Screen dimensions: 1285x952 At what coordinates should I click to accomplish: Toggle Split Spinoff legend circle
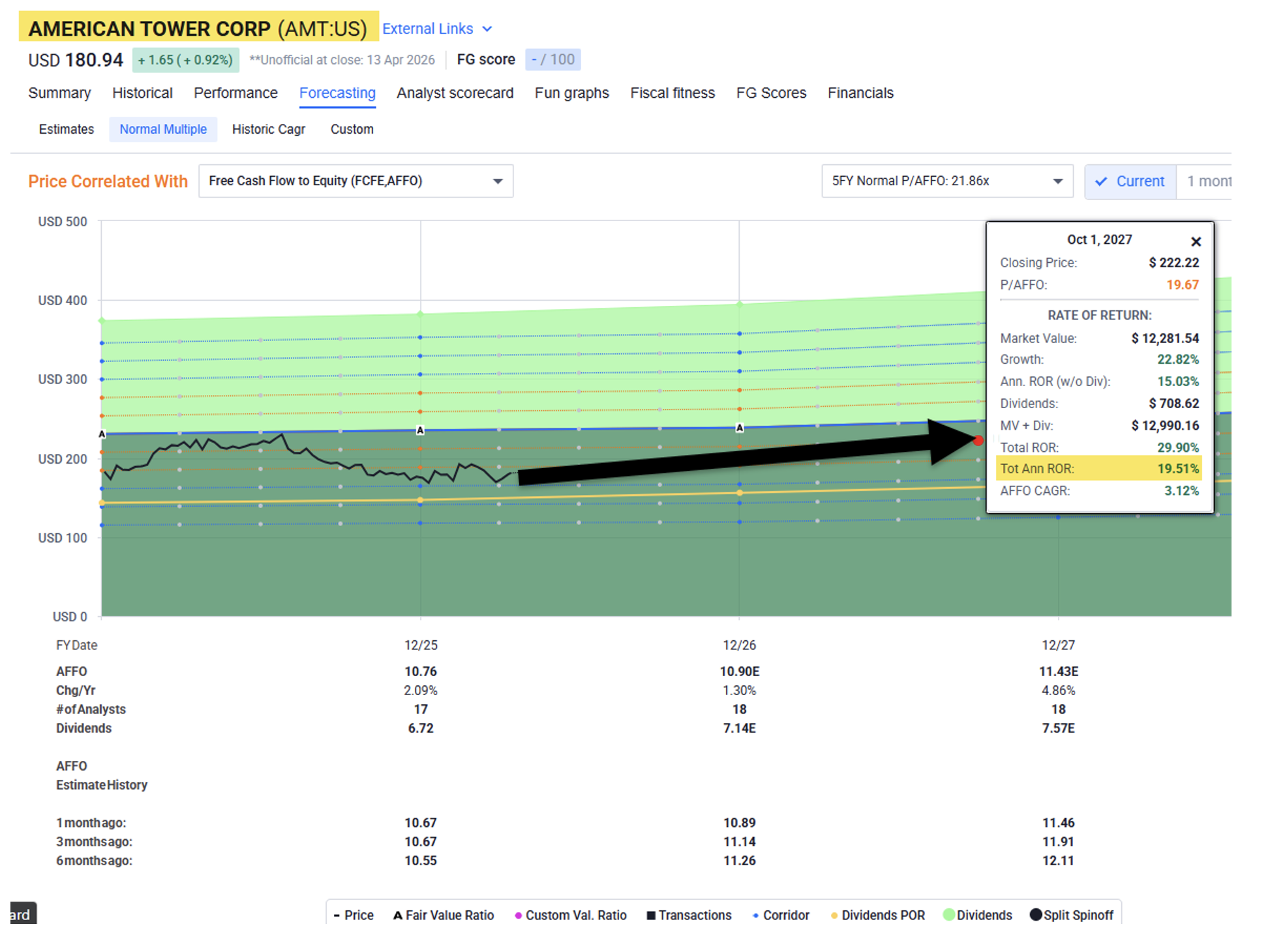pos(1035,915)
